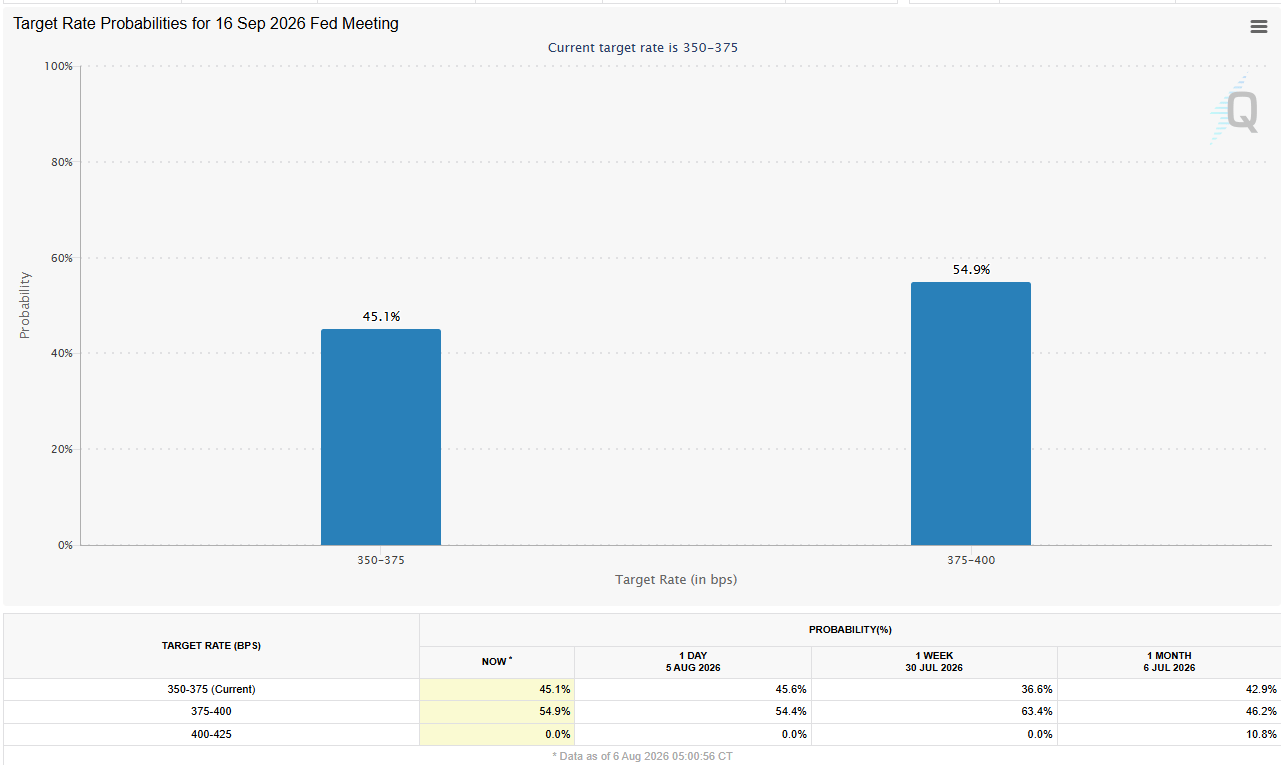Click the 40% y-axis tick label
This screenshot has height=765, width=1281.
pyautogui.click(x=61, y=353)
